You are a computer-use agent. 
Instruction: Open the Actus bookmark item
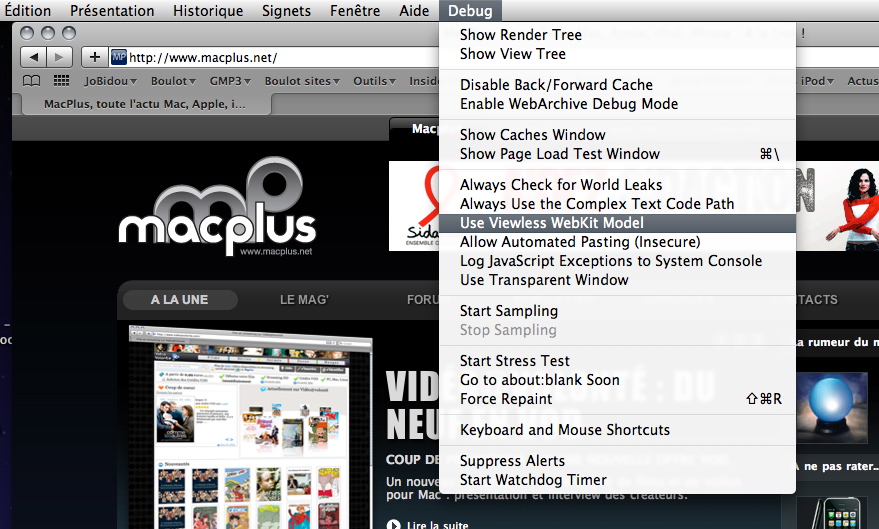point(863,81)
